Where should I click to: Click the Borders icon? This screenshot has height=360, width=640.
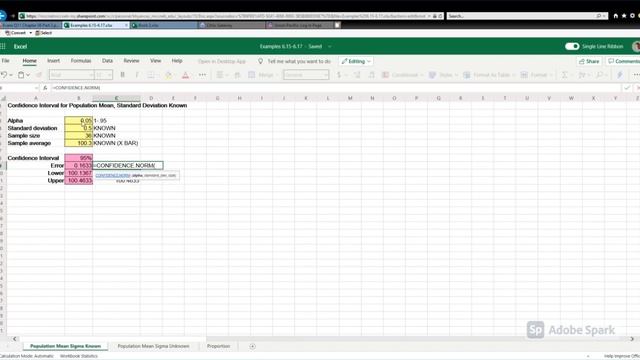tap(151, 75)
